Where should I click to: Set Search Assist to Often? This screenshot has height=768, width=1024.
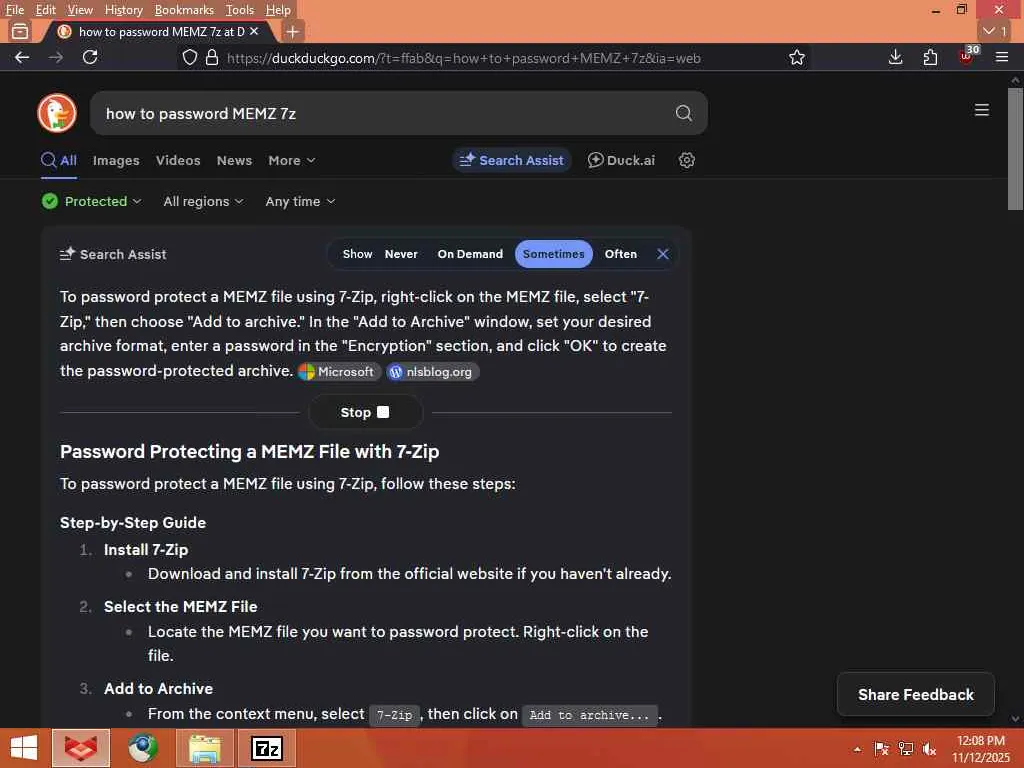tap(620, 254)
